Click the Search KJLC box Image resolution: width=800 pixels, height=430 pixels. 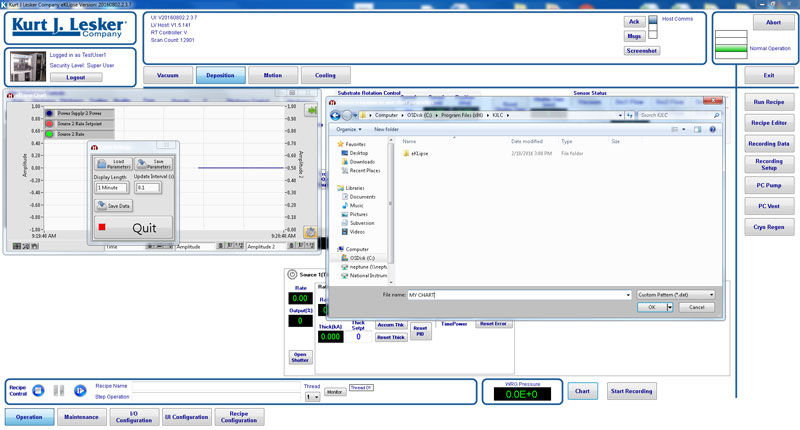(x=679, y=115)
